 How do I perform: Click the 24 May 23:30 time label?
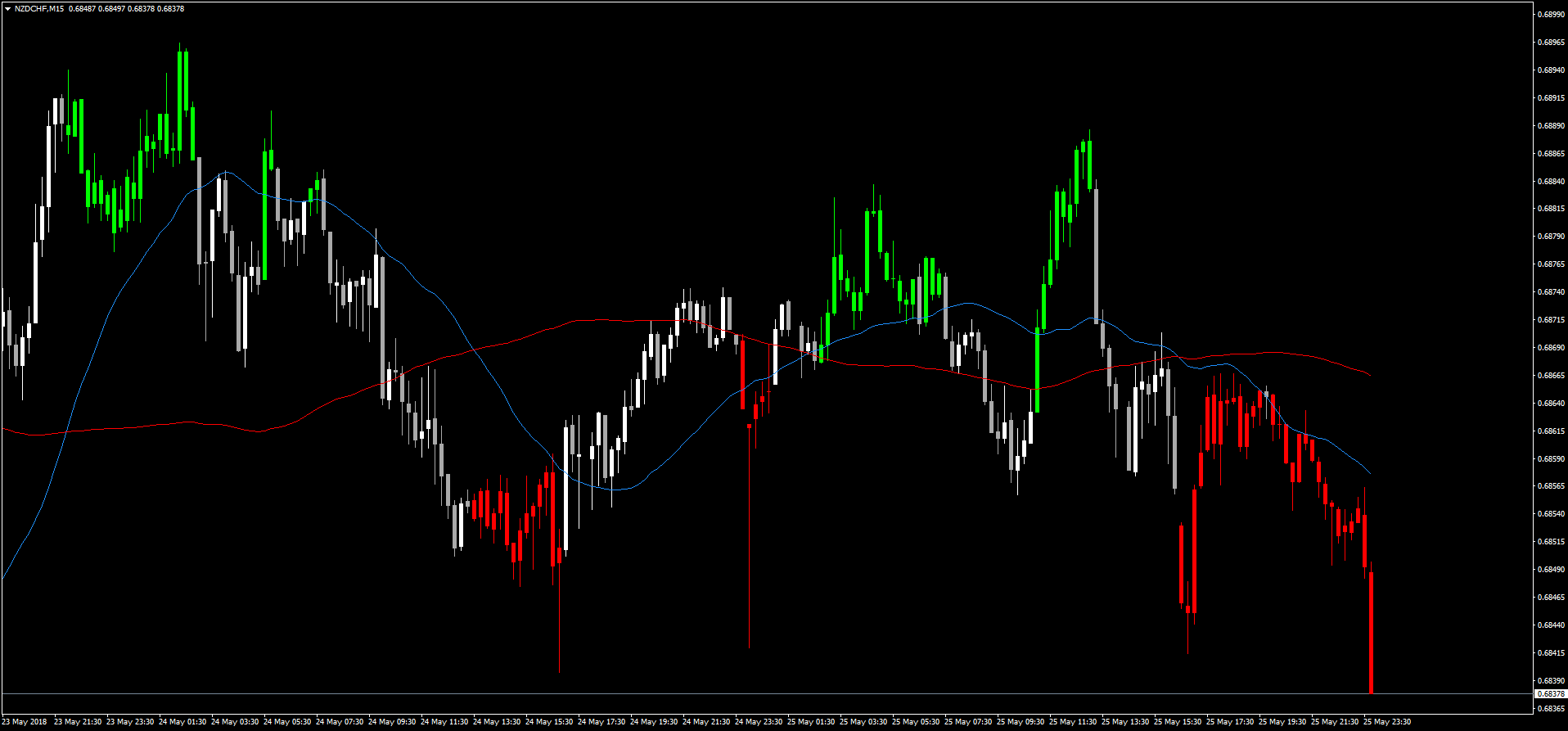pyautogui.click(x=759, y=722)
